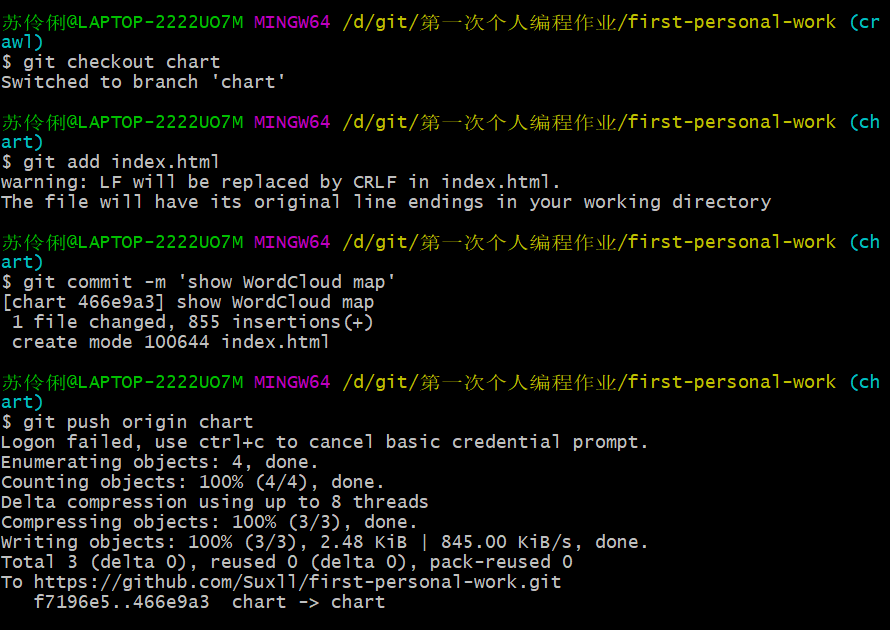Click the '1 file changed, 855 insertions(+)' line
The image size is (890, 630).
[192, 322]
